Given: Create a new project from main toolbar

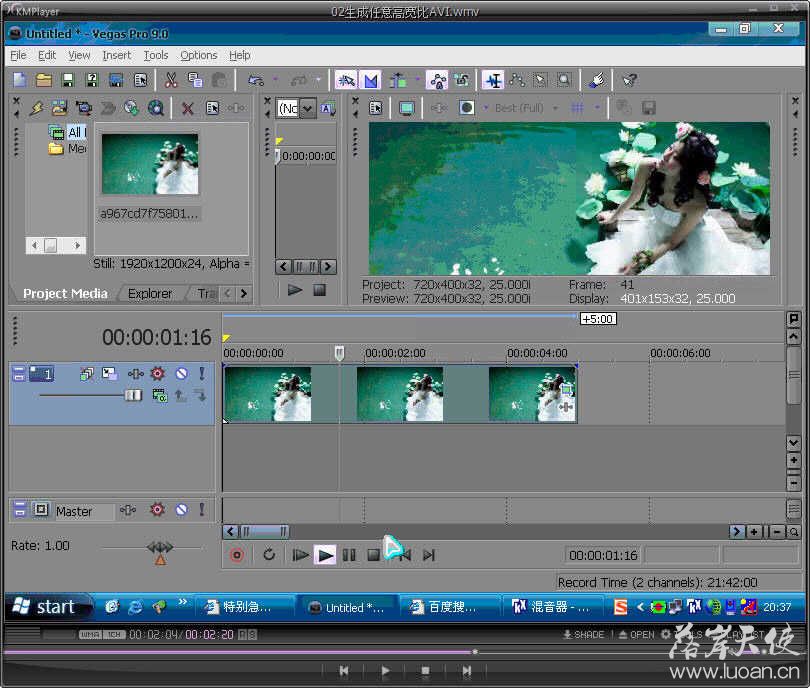Looking at the screenshot, I should (x=20, y=80).
